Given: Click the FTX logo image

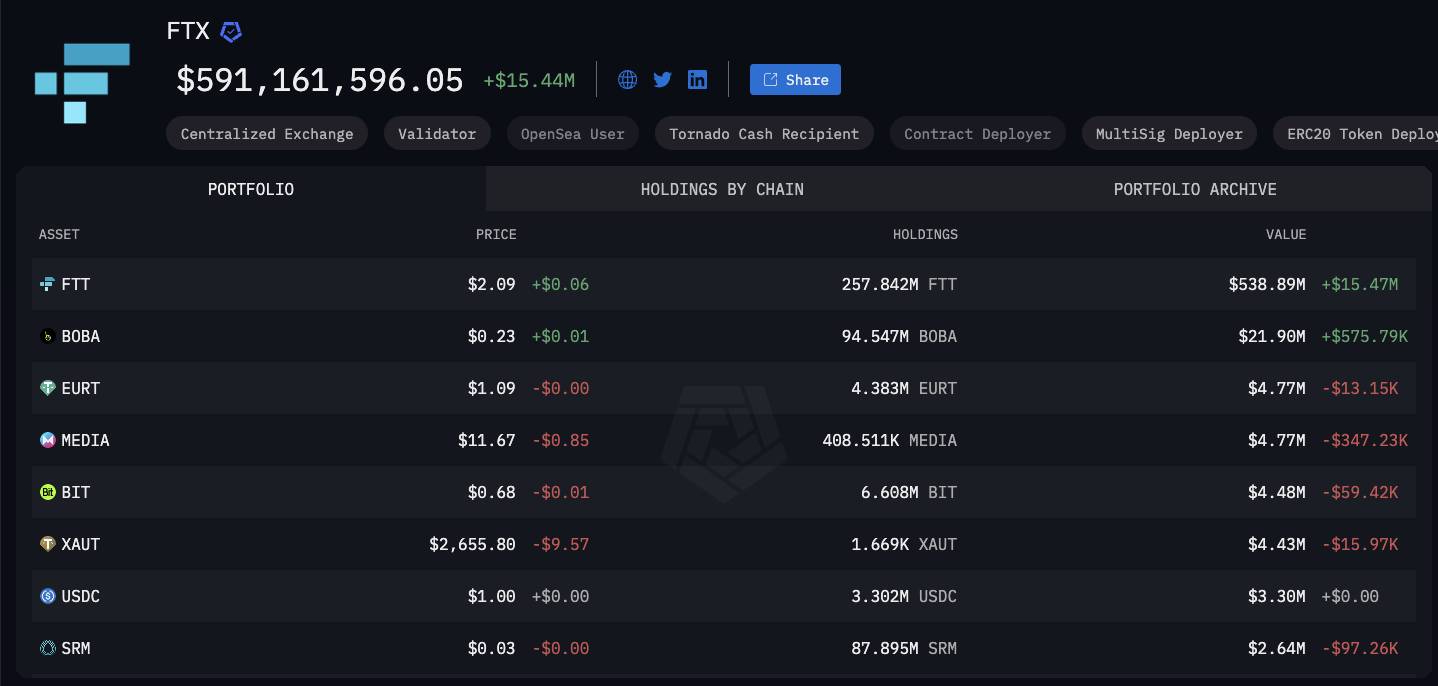Looking at the screenshot, I should pyautogui.click(x=82, y=83).
